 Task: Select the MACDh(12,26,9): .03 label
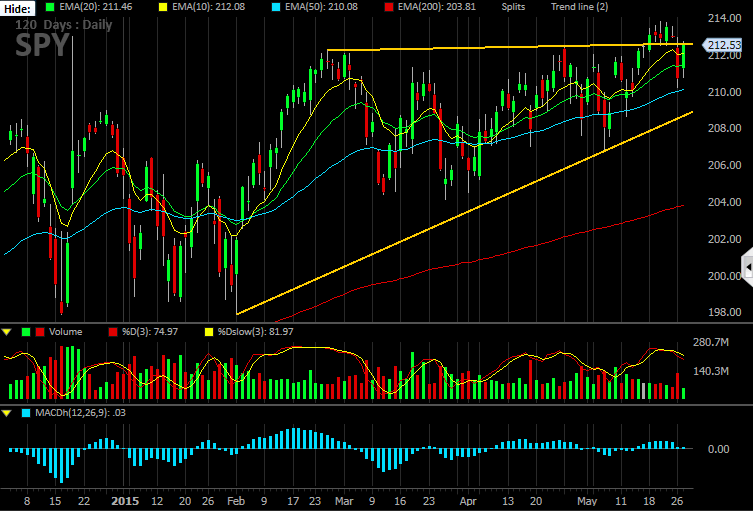80,413
